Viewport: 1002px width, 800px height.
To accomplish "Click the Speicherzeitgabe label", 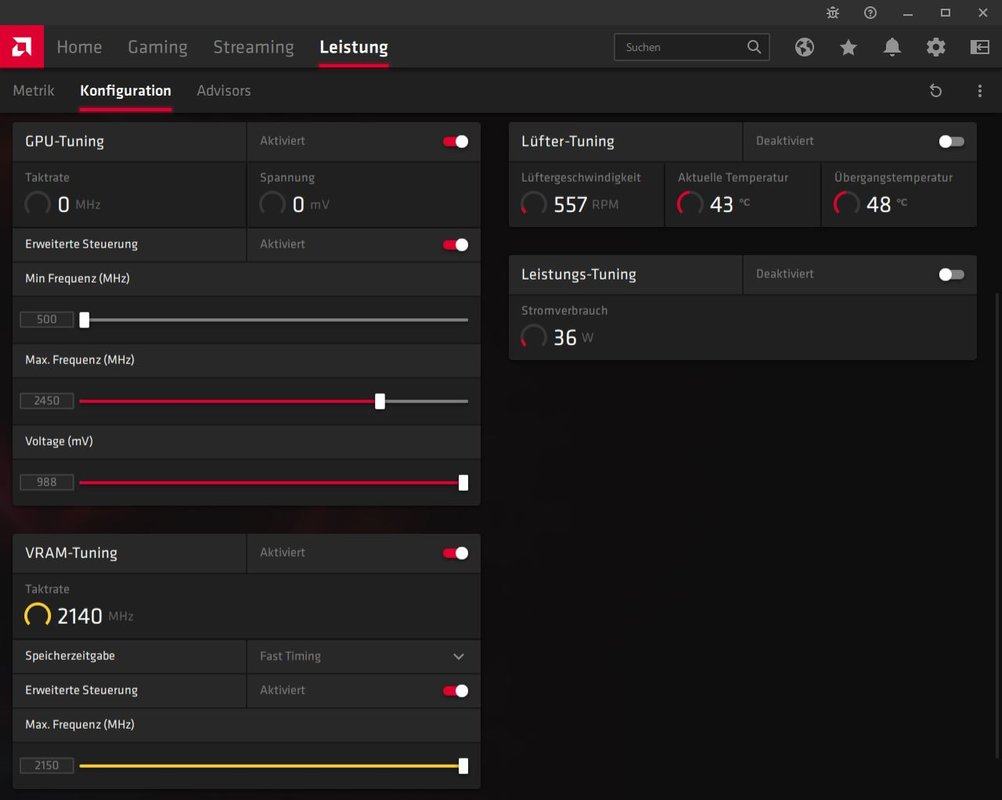I will [70, 656].
